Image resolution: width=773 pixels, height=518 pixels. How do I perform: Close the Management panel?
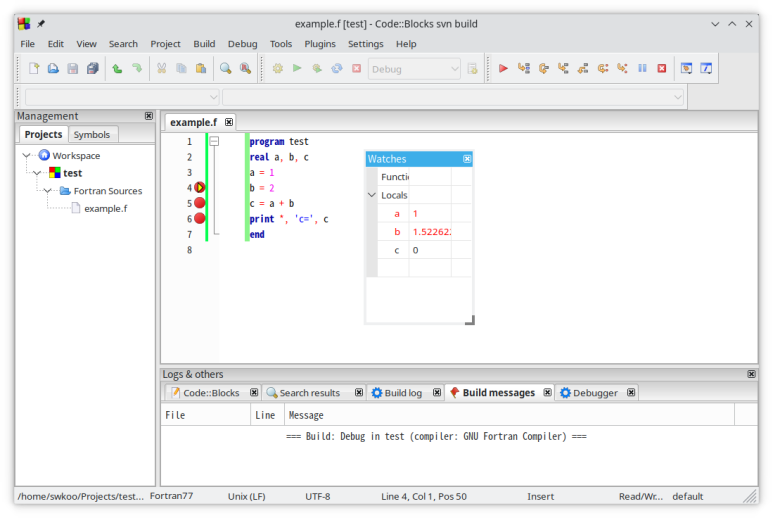pos(148,116)
